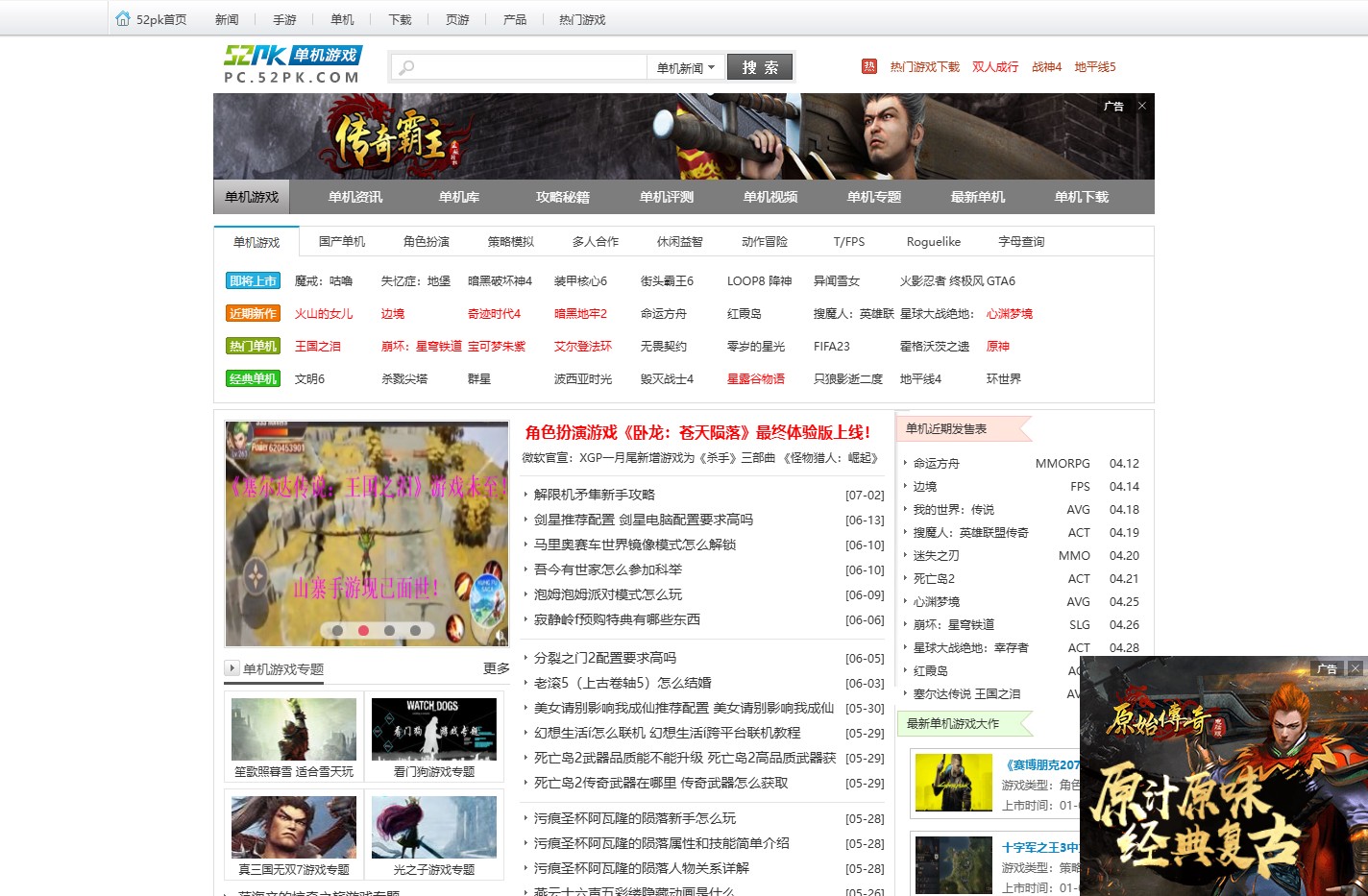Go to 单机视频 in main nav bar
Screen dimensions: 1368x896
770,197
